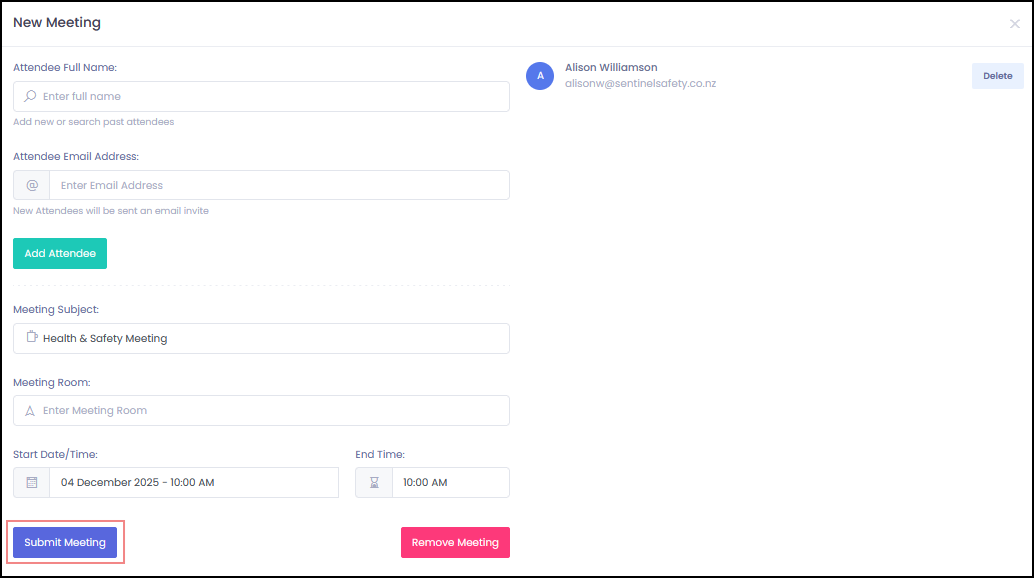Viewport: 1034px width, 578px height.
Task: Click Alison Williamson's avatar circle
Action: 540,76
